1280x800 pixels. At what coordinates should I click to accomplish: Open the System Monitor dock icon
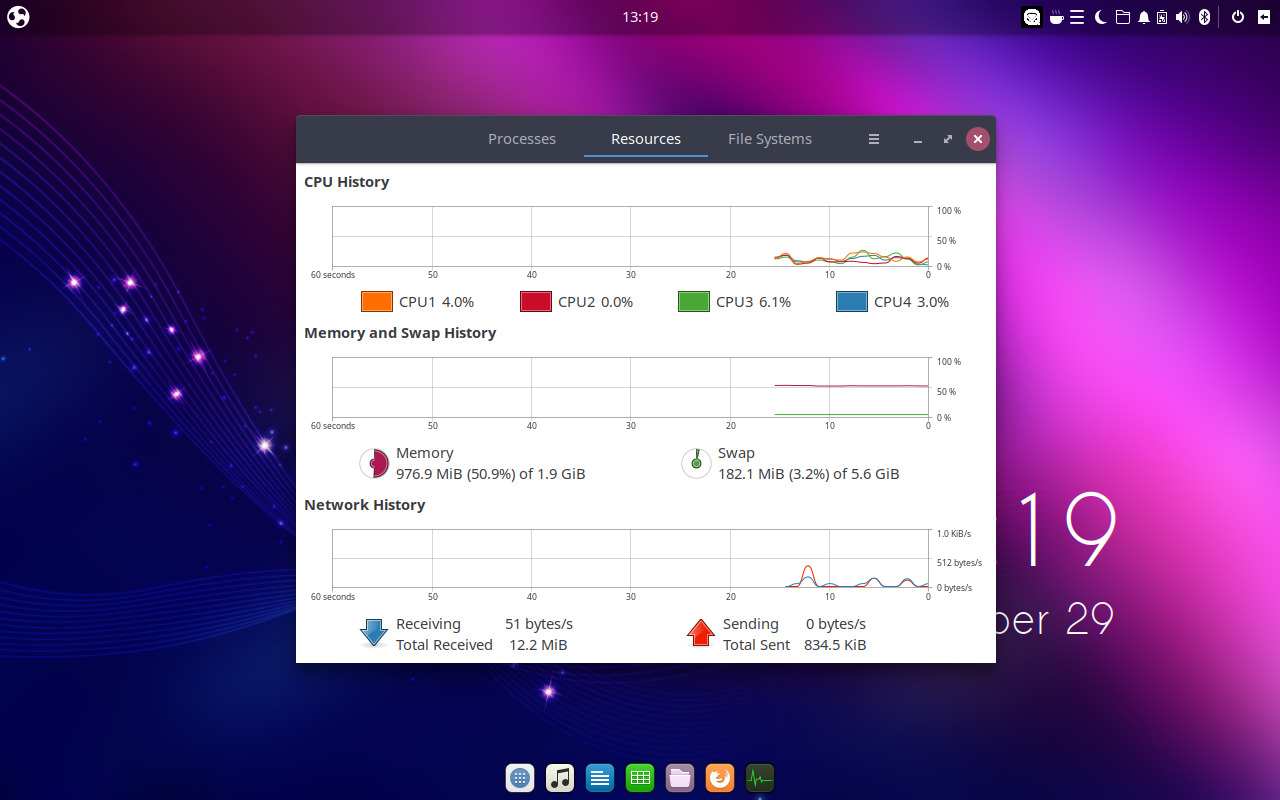pos(760,777)
